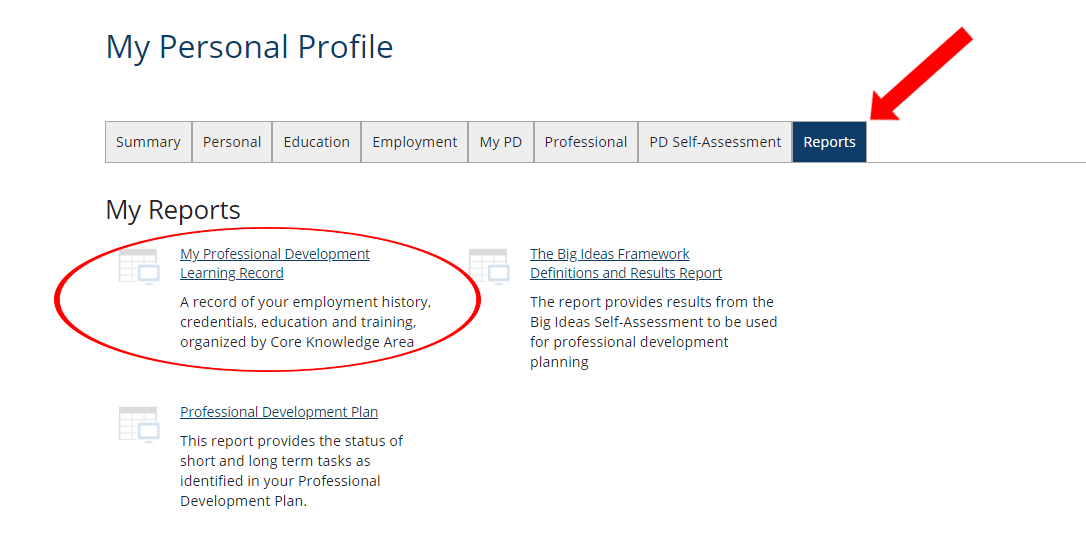This screenshot has height=546, width=1086.
Task: Click the employment history record description text
Action: point(305,322)
